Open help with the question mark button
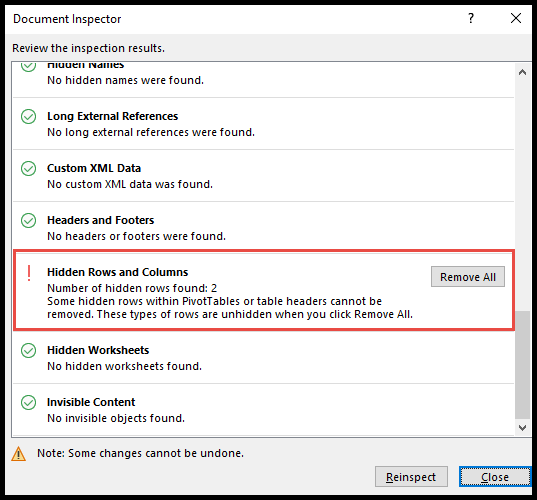This screenshot has width=537, height=500. (x=471, y=18)
